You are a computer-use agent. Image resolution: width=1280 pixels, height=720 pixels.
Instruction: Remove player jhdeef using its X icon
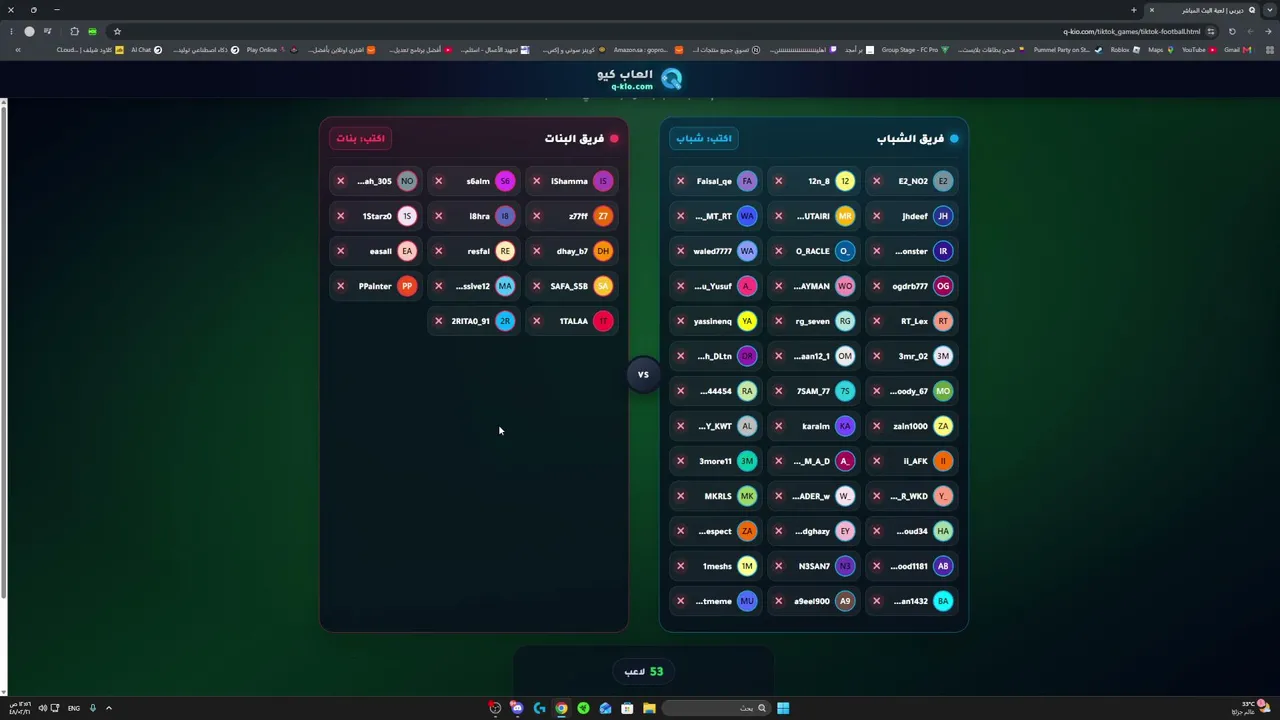point(876,216)
